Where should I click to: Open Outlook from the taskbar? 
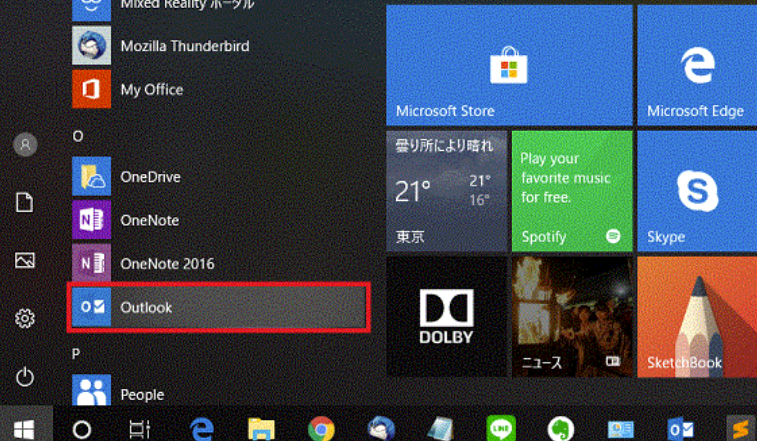point(680,429)
